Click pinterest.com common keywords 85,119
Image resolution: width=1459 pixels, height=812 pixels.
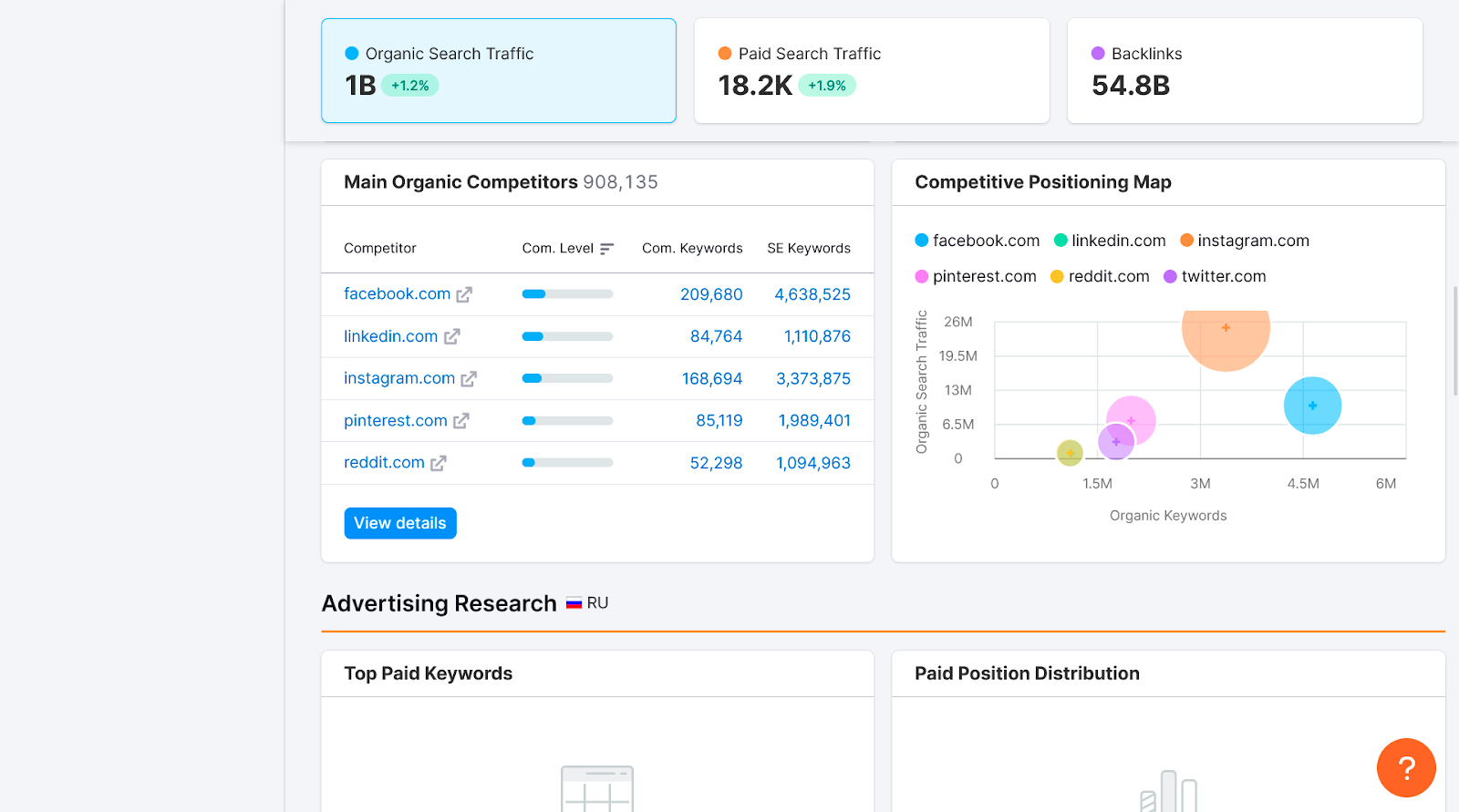[719, 420]
